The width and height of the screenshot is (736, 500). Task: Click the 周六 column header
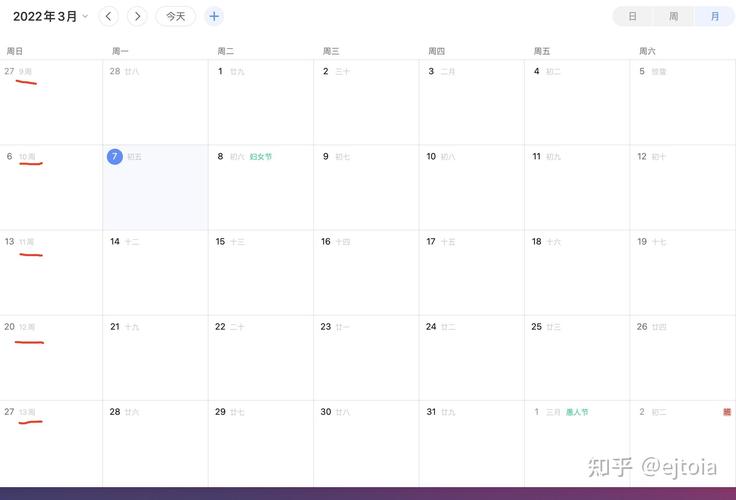tap(648, 51)
